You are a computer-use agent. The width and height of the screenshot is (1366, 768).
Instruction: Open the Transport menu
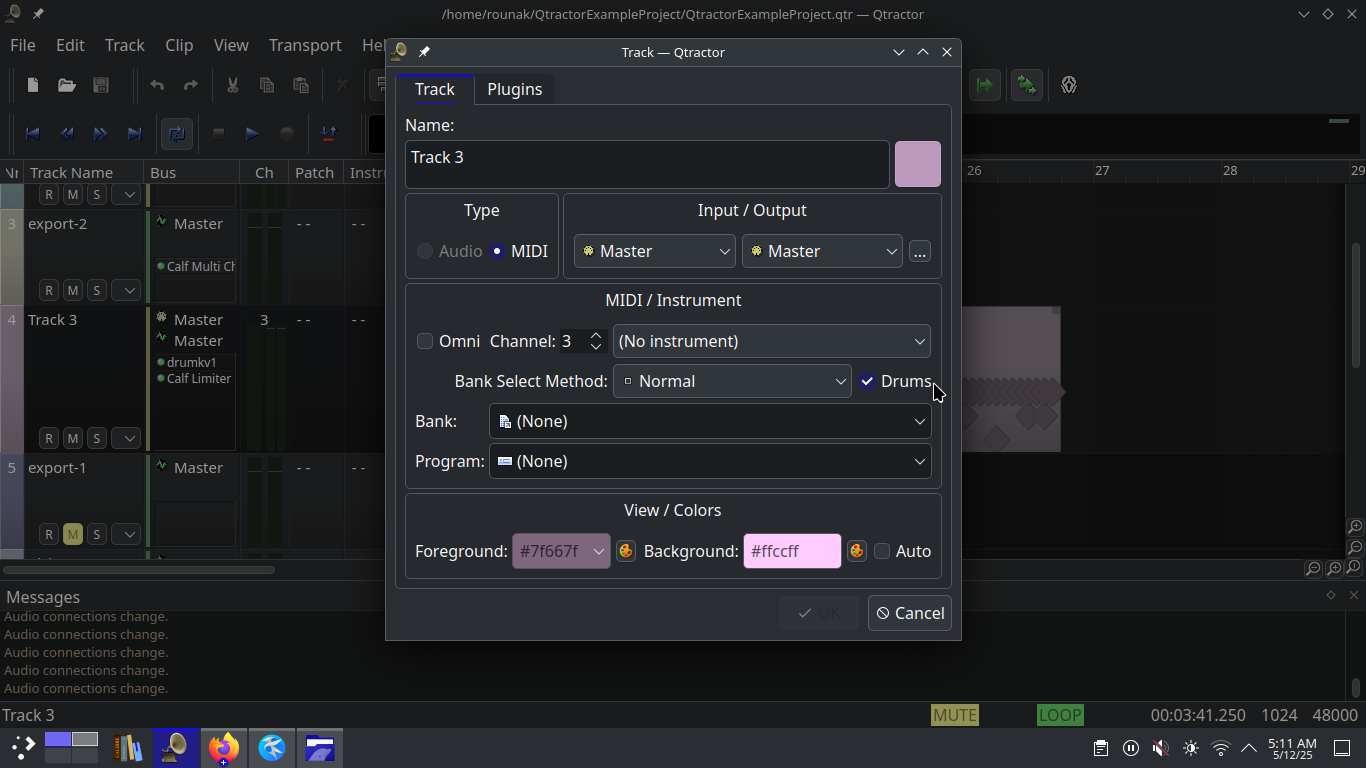pyautogui.click(x=305, y=45)
